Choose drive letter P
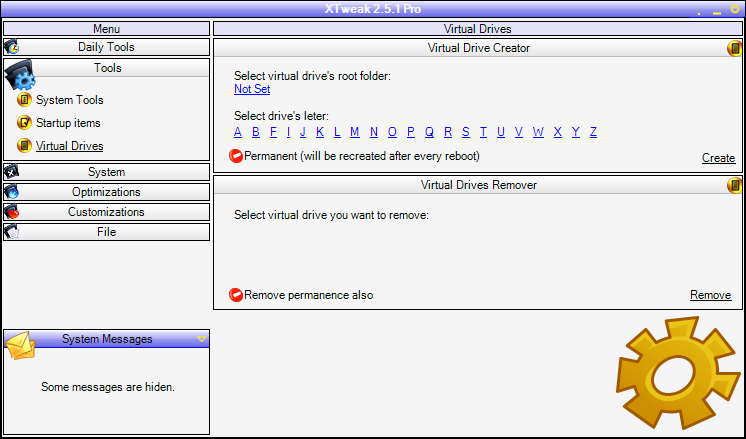Image resolution: width=746 pixels, height=439 pixels. [x=411, y=132]
